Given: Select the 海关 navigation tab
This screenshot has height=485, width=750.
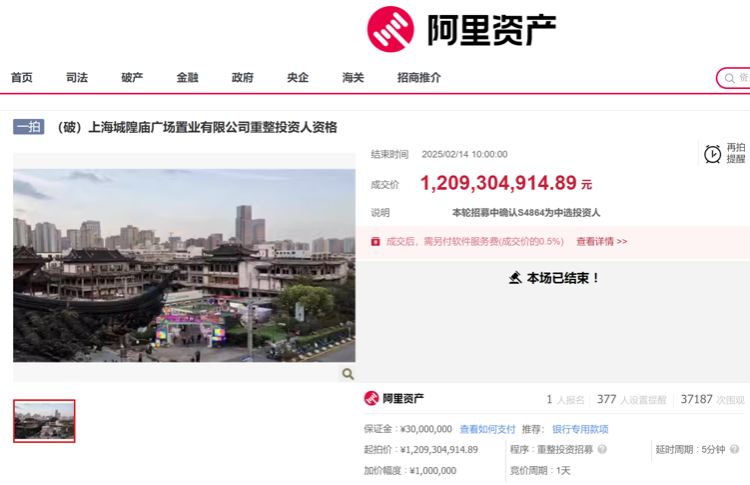Looking at the screenshot, I should pyautogui.click(x=353, y=77).
